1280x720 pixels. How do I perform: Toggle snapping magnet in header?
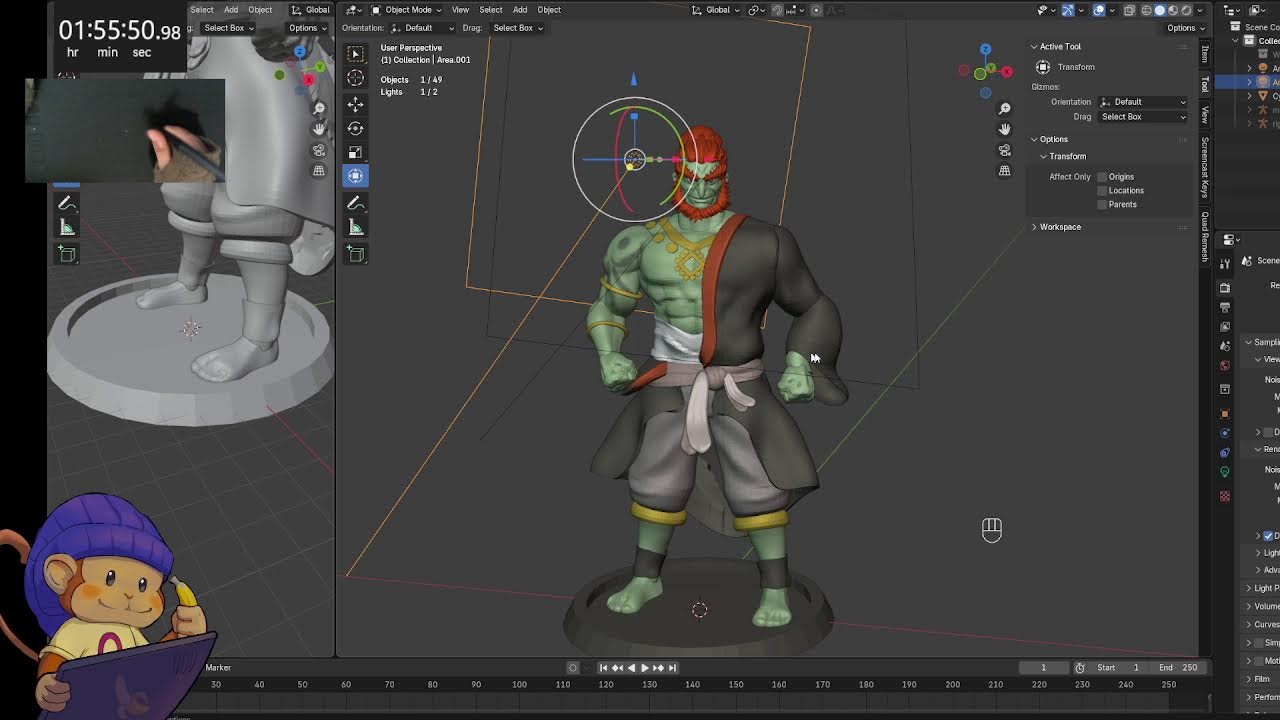coord(777,10)
